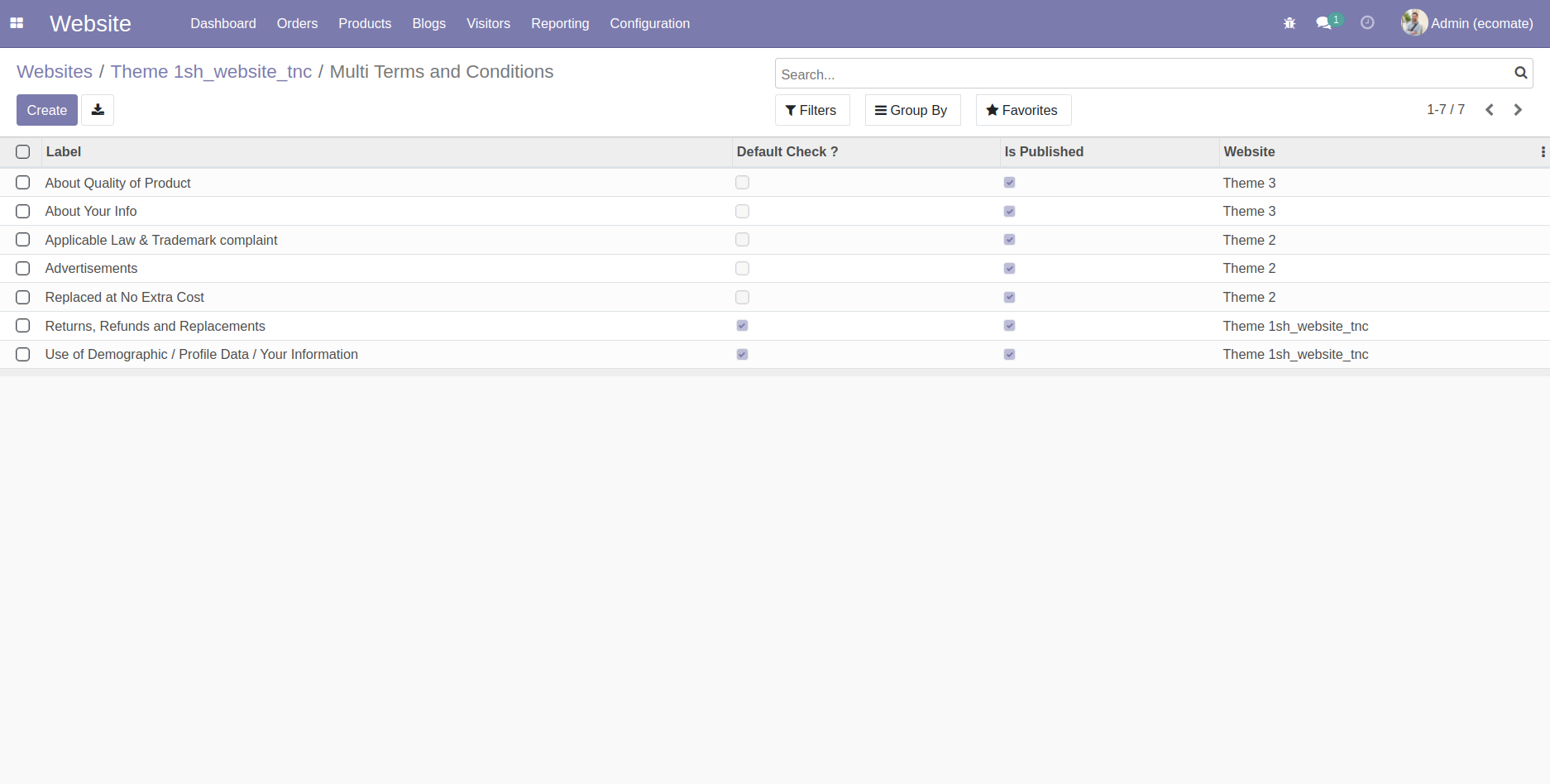Open About Your Info record

pyautogui.click(x=91, y=212)
